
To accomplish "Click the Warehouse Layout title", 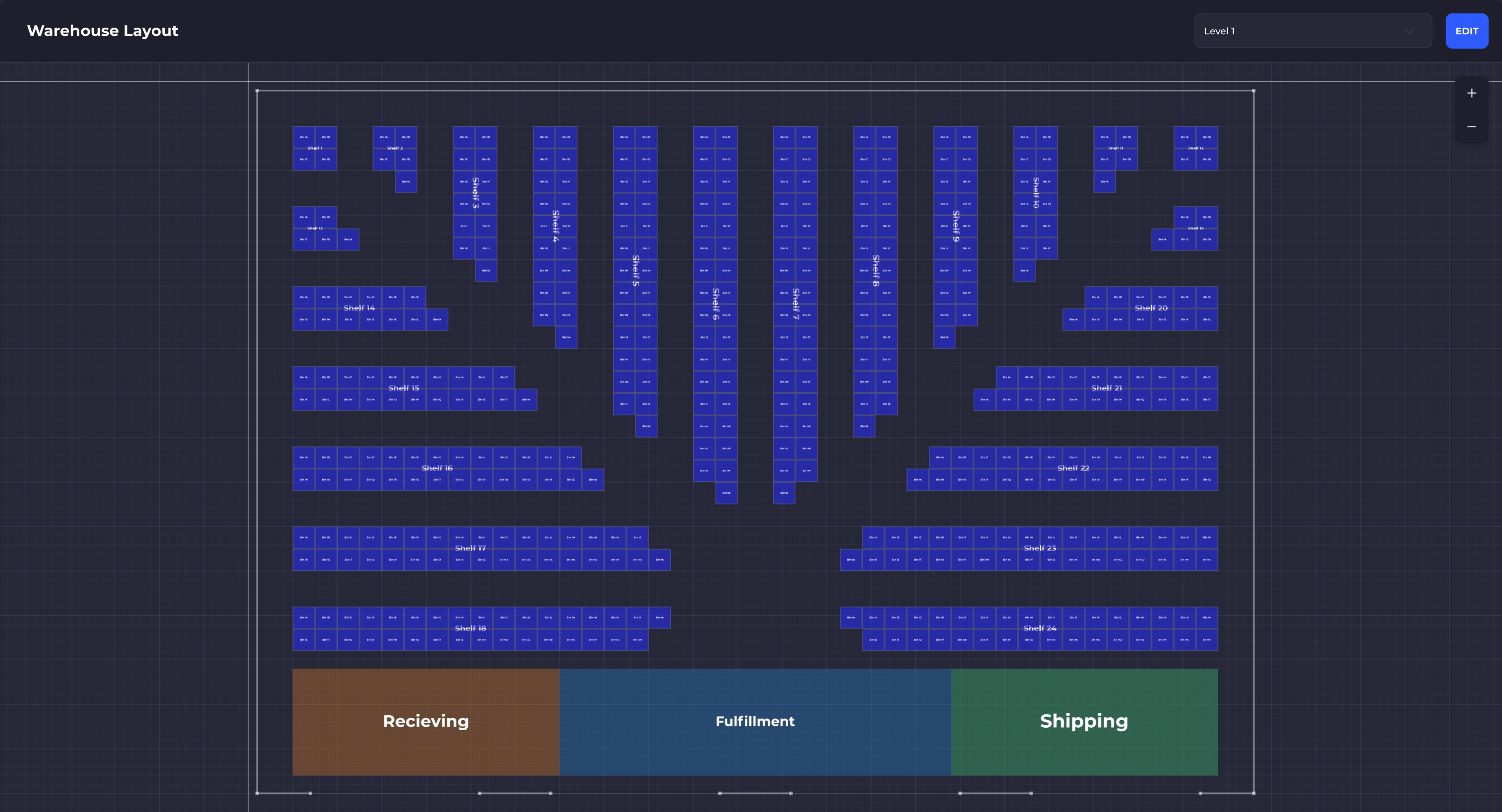I will [x=103, y=30].
